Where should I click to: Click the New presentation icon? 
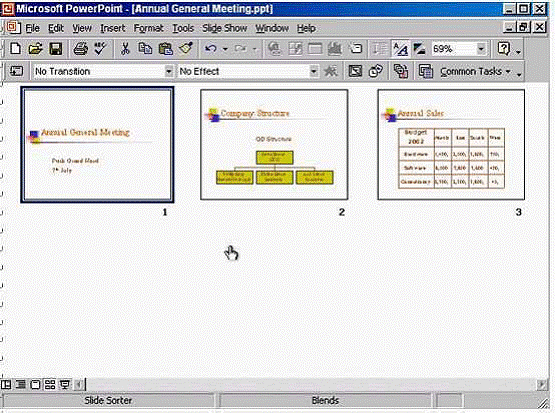[x=15, y=48]
